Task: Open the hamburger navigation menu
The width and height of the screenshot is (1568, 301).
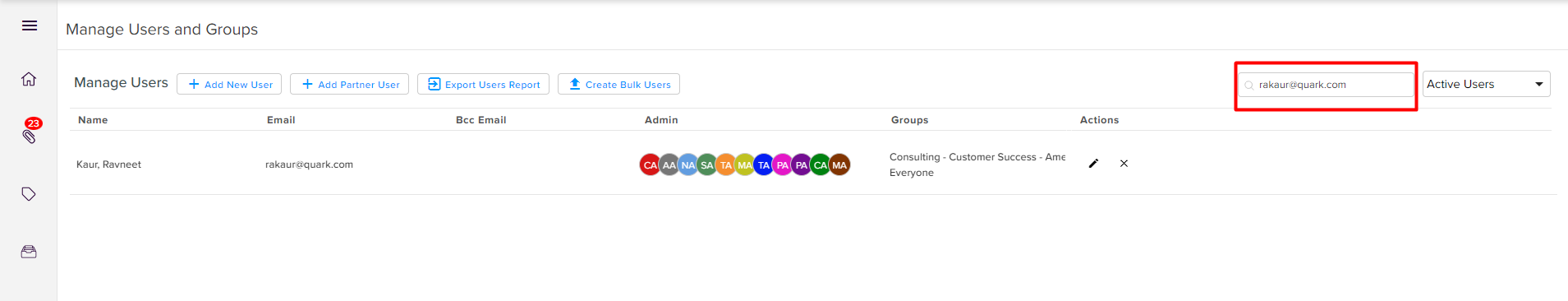Action: 30,25
